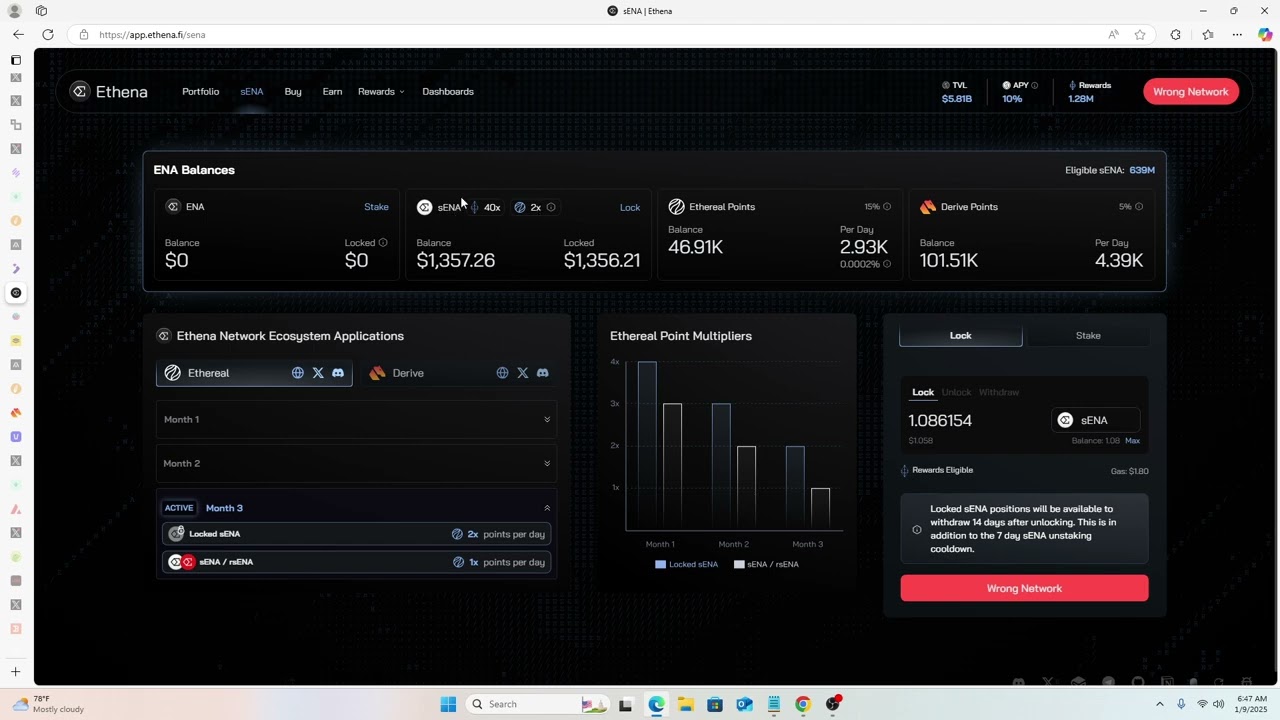Select the Ethereal application tab
1280x720 pixels.
click(254, 373)
